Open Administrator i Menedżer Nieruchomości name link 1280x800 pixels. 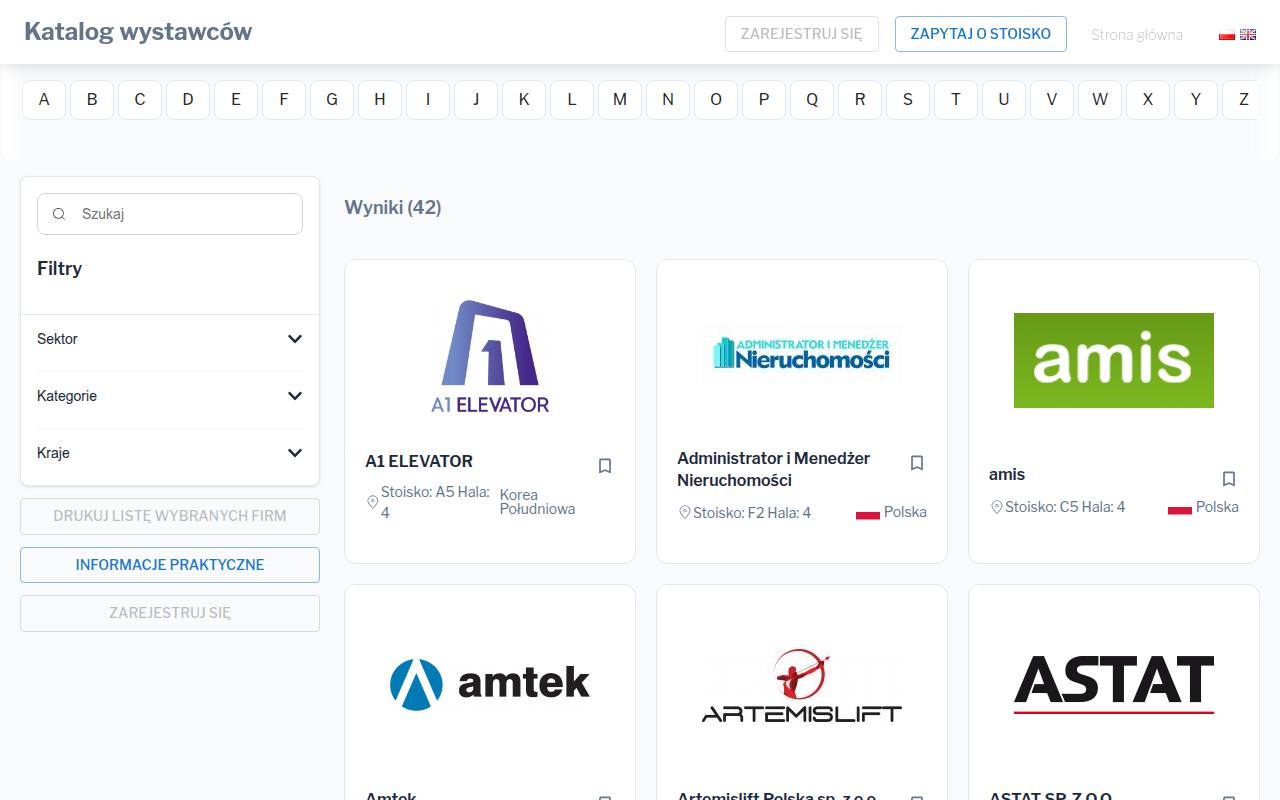(774, 469)
